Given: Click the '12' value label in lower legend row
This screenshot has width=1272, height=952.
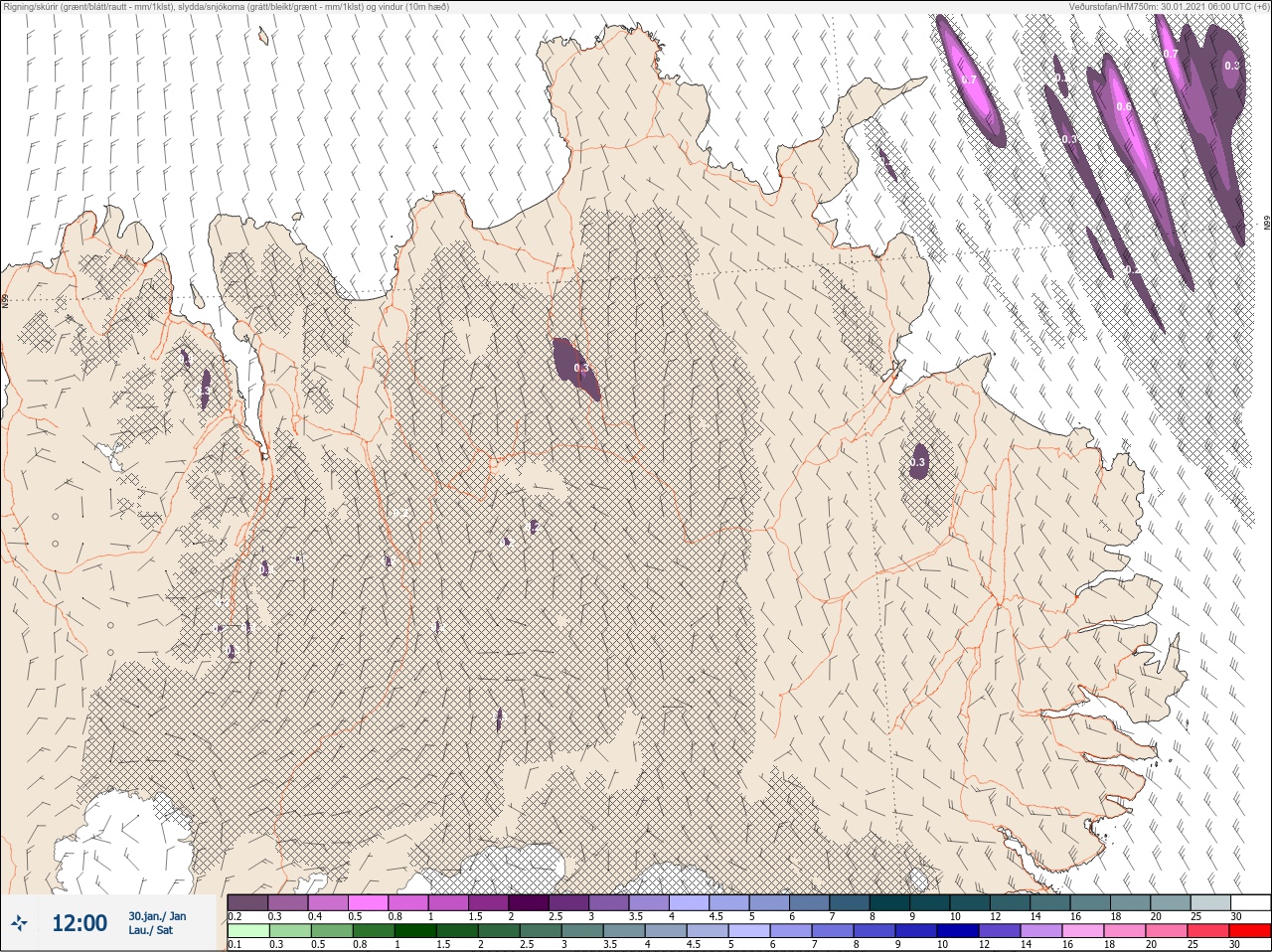Looking at the screenshot, I should point(984,944).
